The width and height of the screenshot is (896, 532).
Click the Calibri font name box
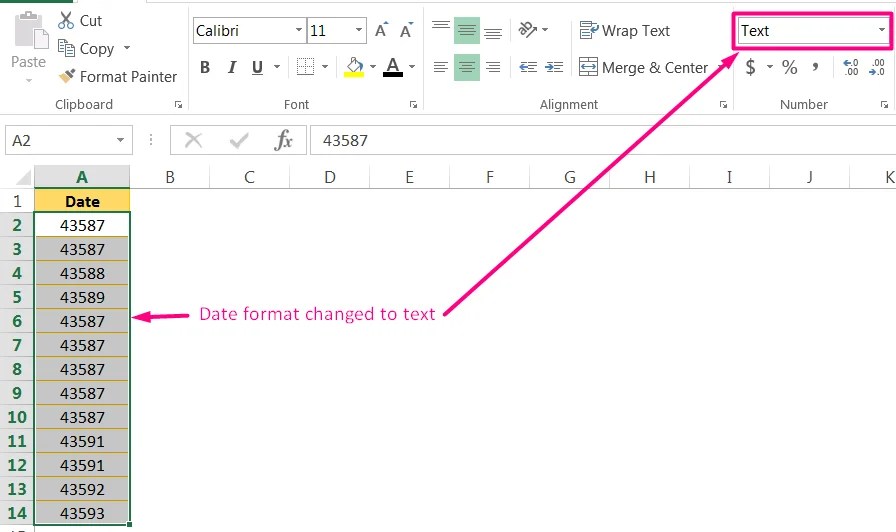(243, 31)
